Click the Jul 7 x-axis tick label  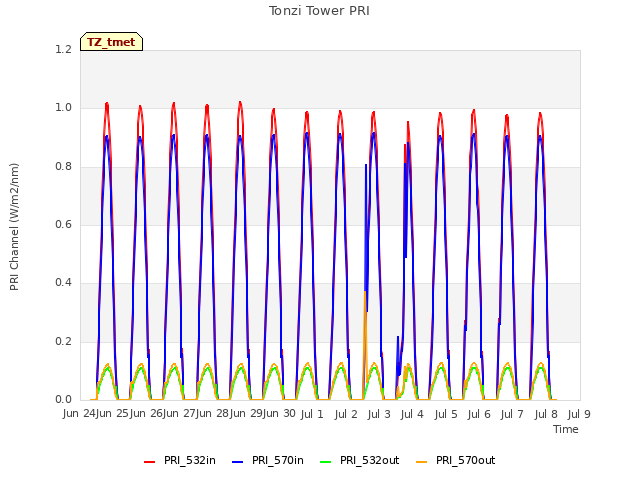pyautogui.click(x=512, y=414)
